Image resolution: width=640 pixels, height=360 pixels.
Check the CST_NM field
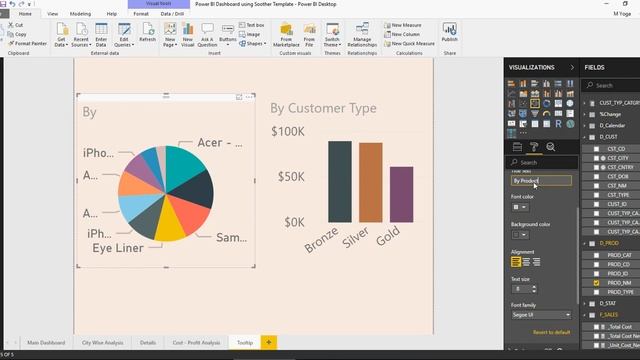(x=596, y=186)
